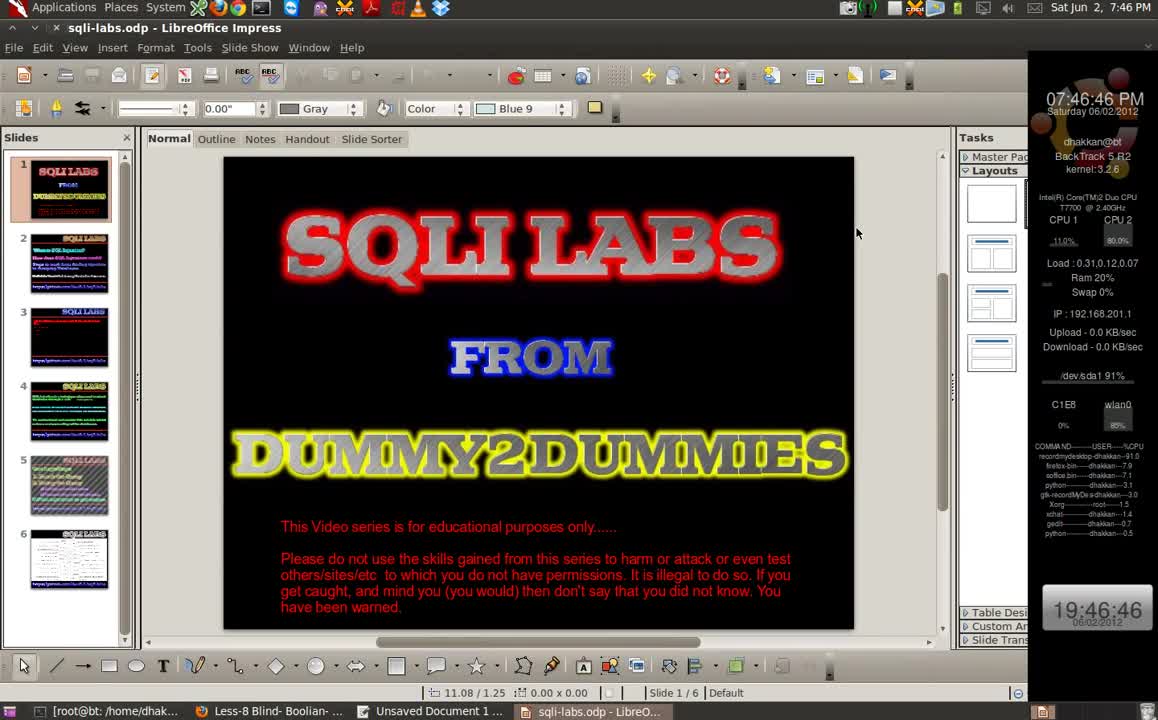Viewport: 1158px width, 720px height.
Task: Click the Hyperlink globe icon
Action: [583, 75]
